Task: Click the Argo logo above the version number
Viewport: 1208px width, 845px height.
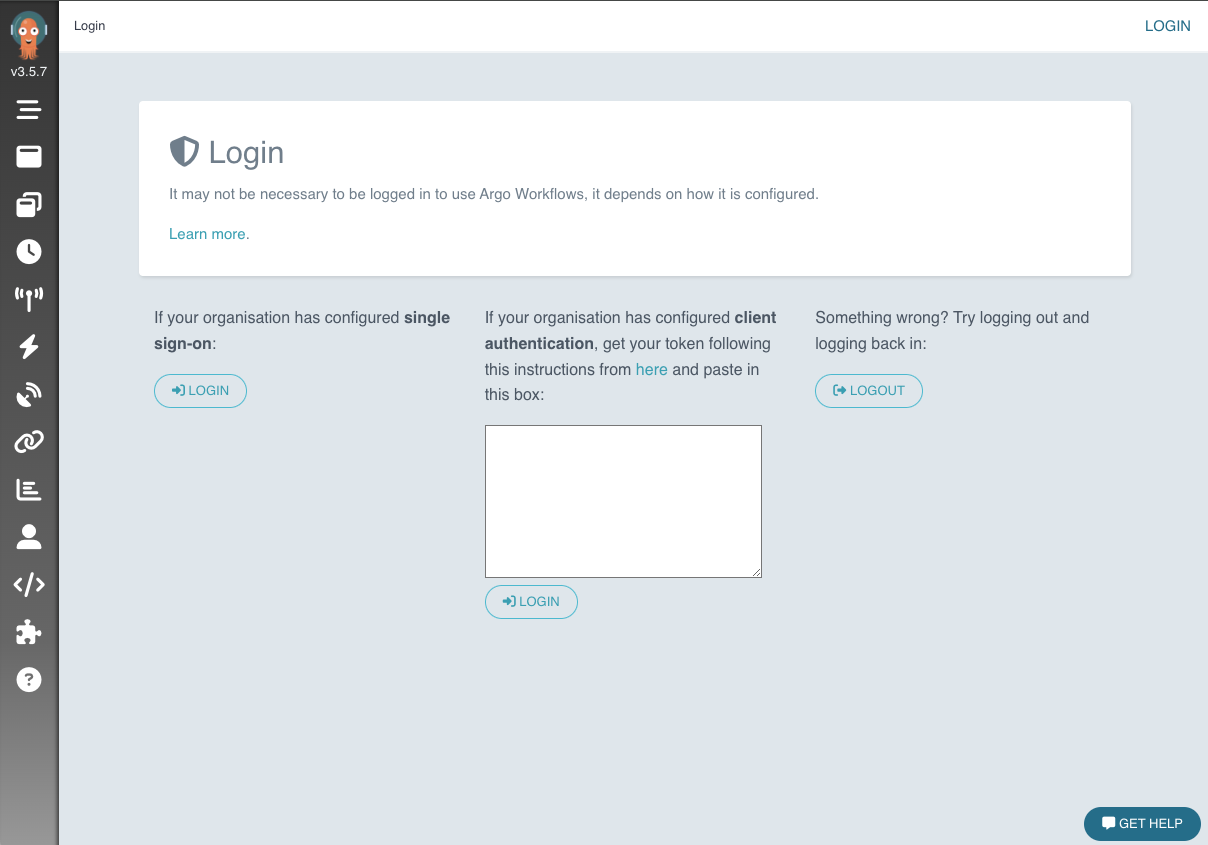Action: pyautogui.click(x=29, y=33)
